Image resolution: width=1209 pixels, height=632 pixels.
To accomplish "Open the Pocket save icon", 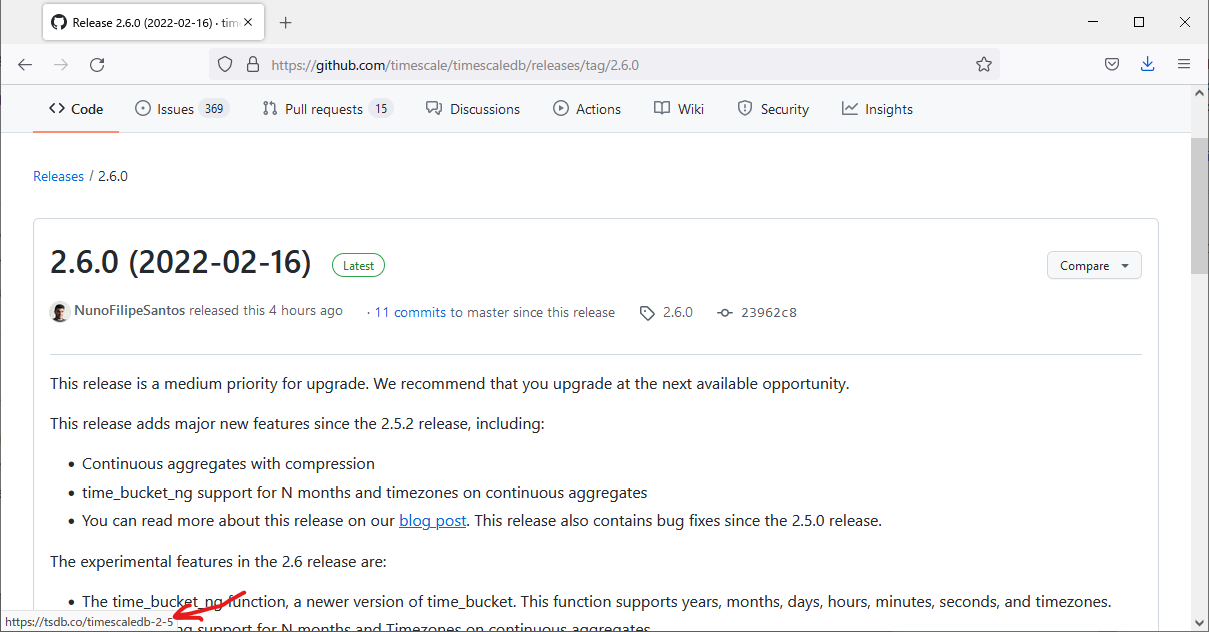I will 1111,64.
